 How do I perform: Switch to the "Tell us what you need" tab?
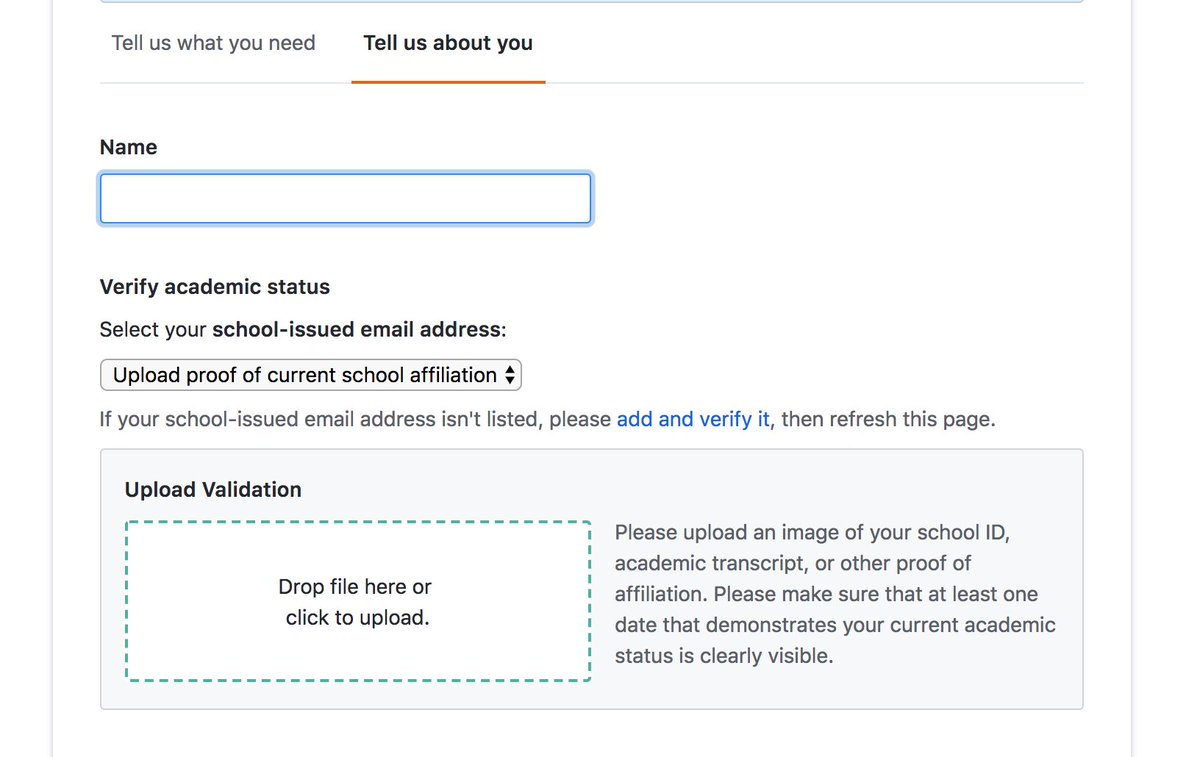click(213, 43)
